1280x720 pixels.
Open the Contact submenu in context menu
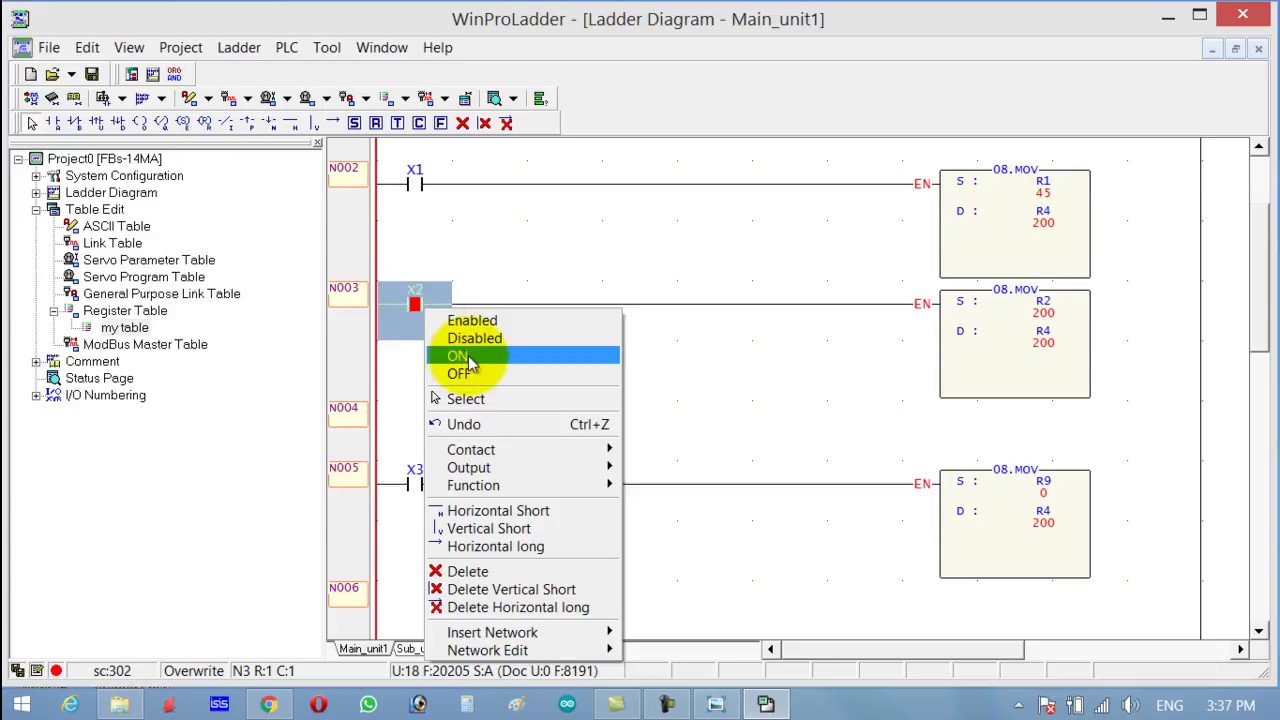pos(524,450)
